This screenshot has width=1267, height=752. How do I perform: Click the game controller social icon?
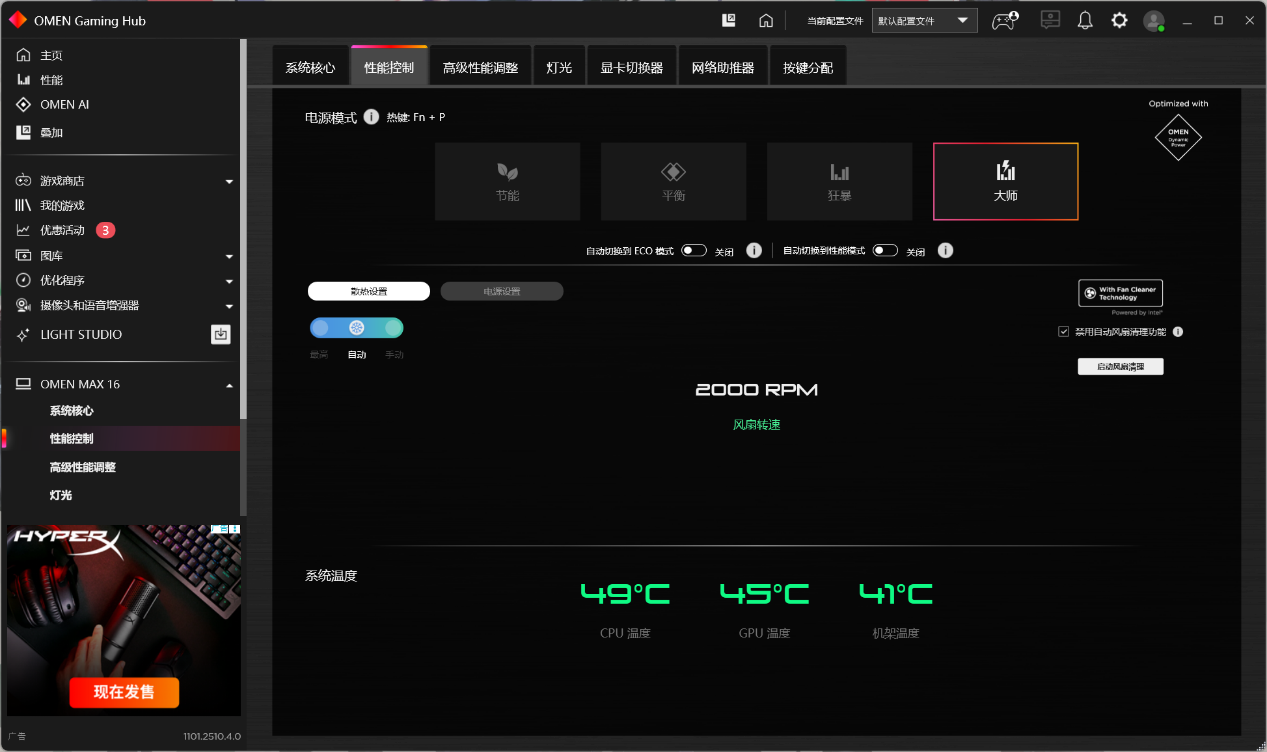[1003, 19]
